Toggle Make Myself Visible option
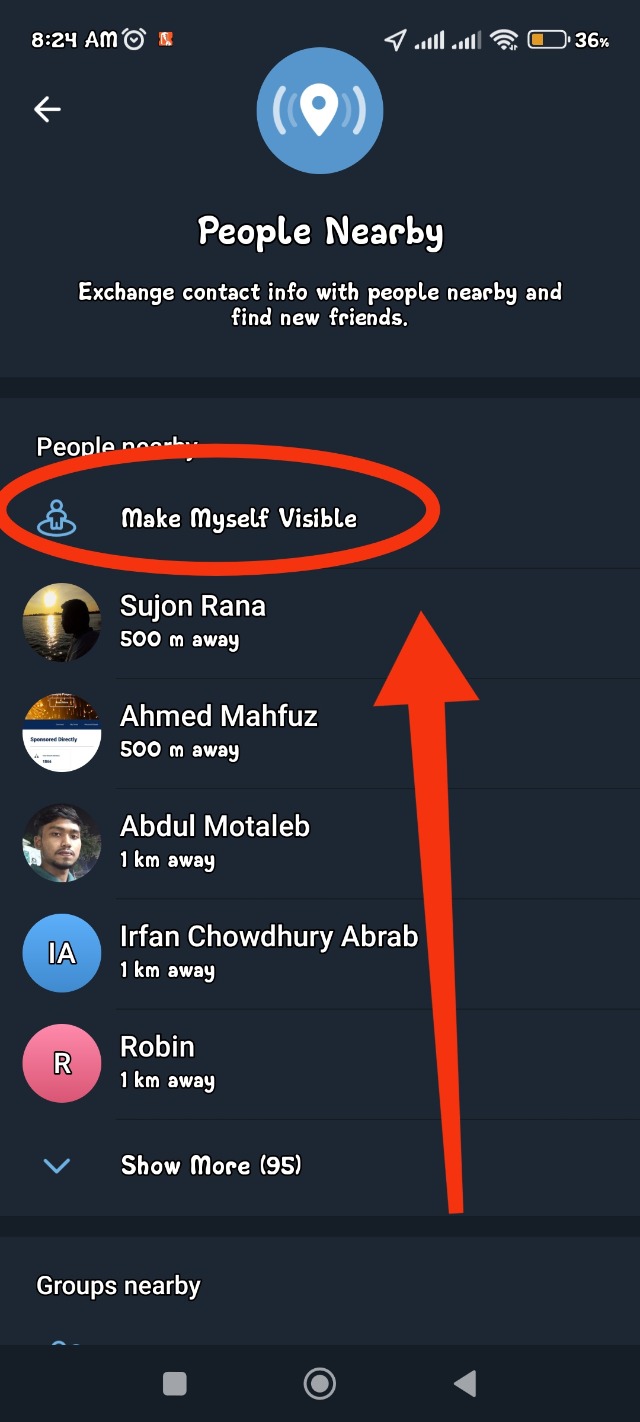640x1422 pixels. point(239,518)
